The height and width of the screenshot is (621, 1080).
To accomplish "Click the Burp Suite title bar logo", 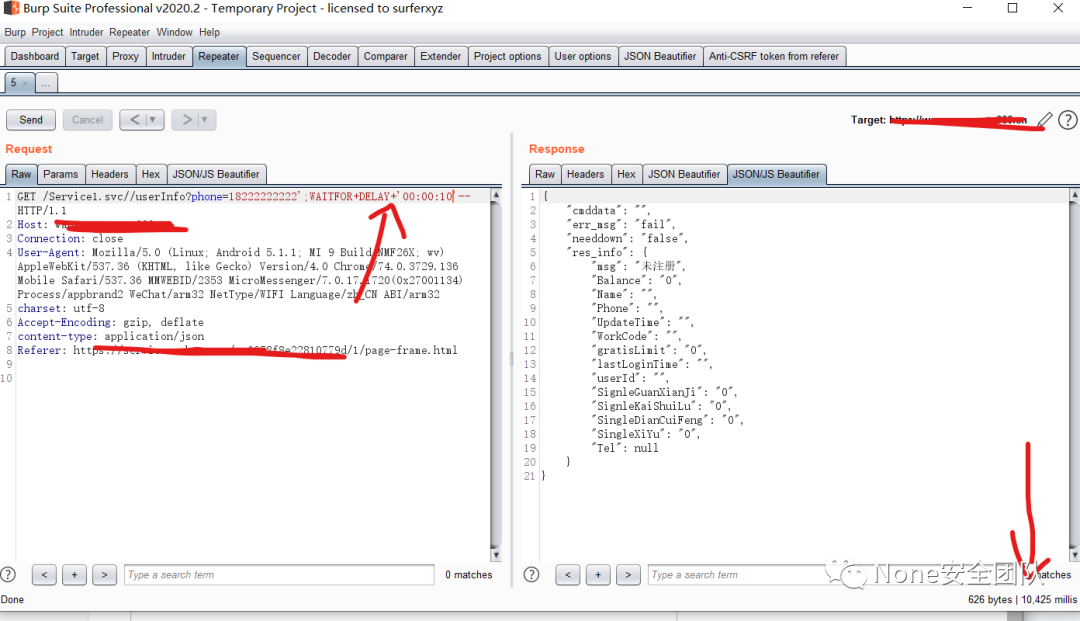I will pyautogui.click(x=10, y=8).
